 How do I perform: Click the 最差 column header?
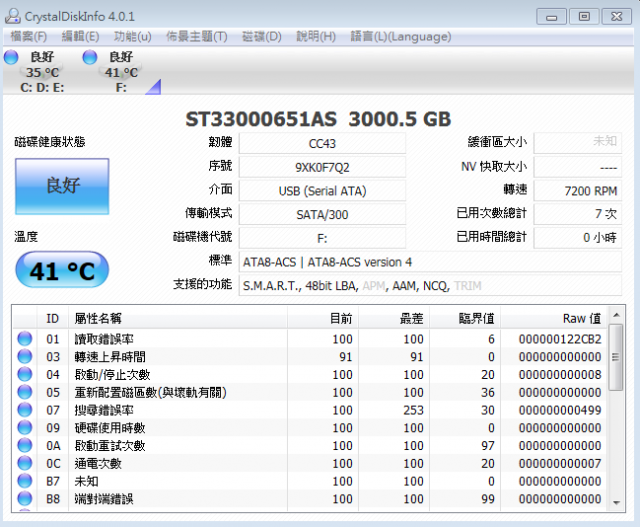394,318
